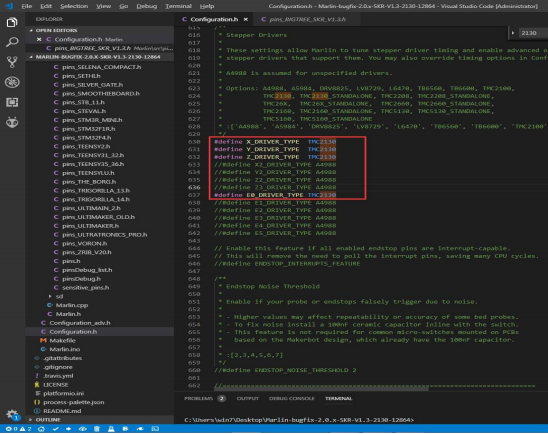The width and height of the screenshot is (548, 434).
Task: Show the Problems panel
Action: tap(198, 398)
